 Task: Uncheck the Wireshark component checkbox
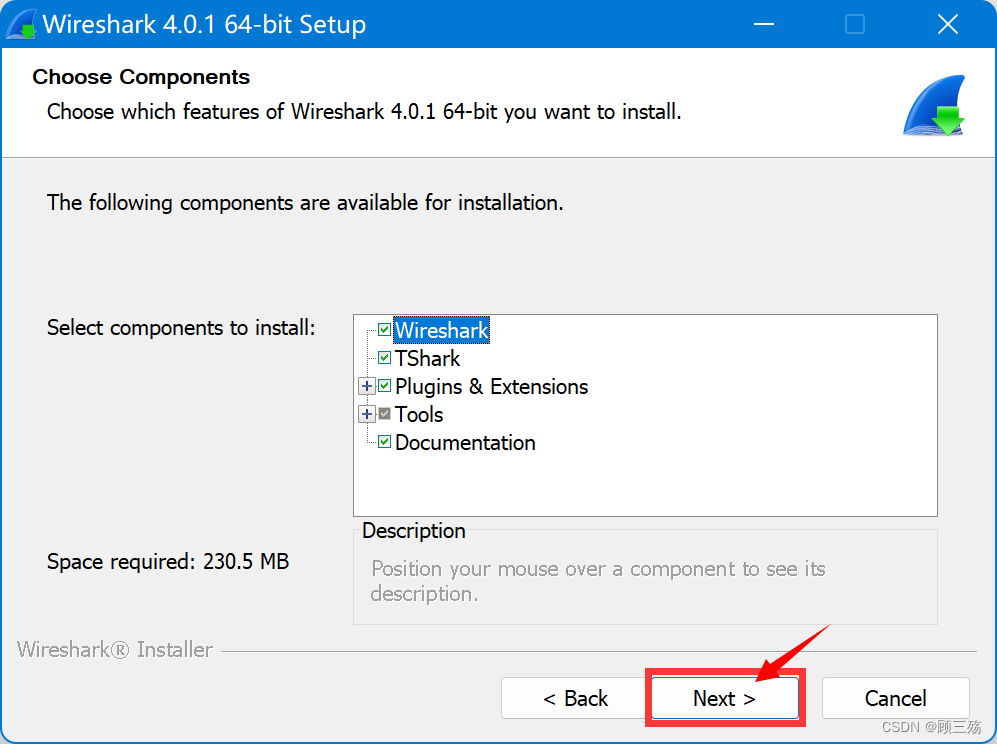384,329
